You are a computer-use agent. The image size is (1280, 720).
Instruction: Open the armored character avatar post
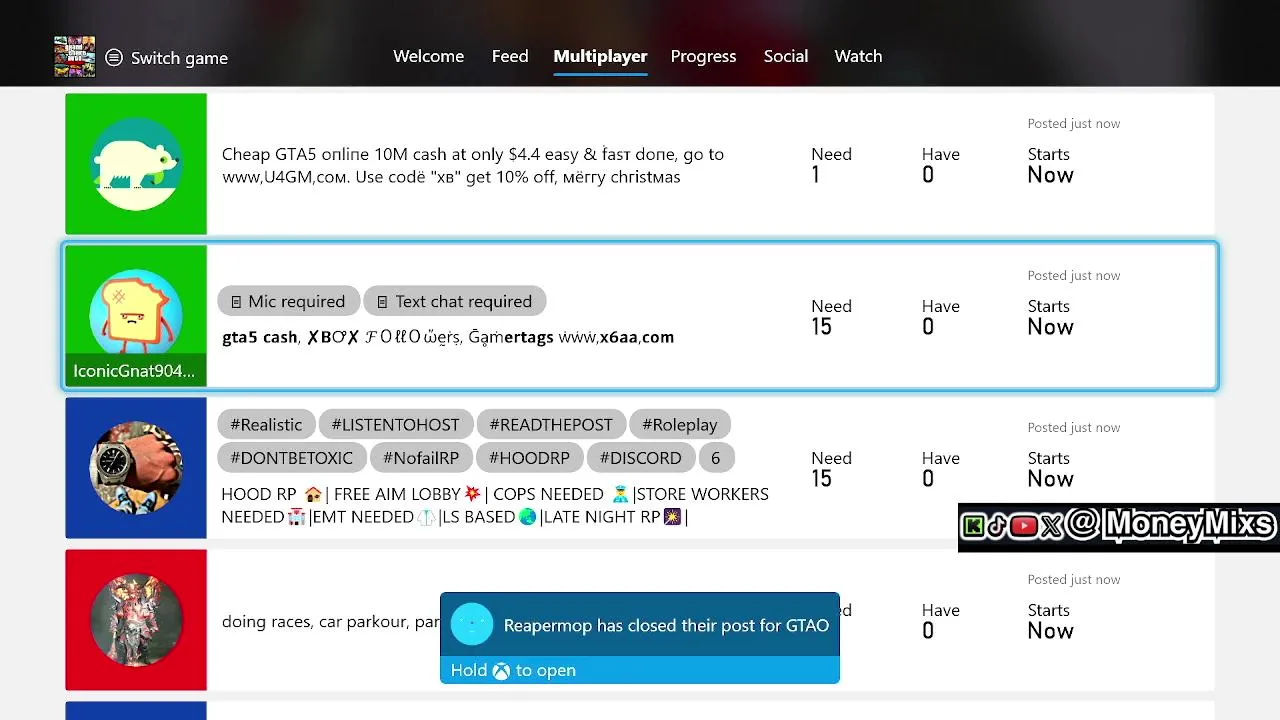(x=136, y=620)
